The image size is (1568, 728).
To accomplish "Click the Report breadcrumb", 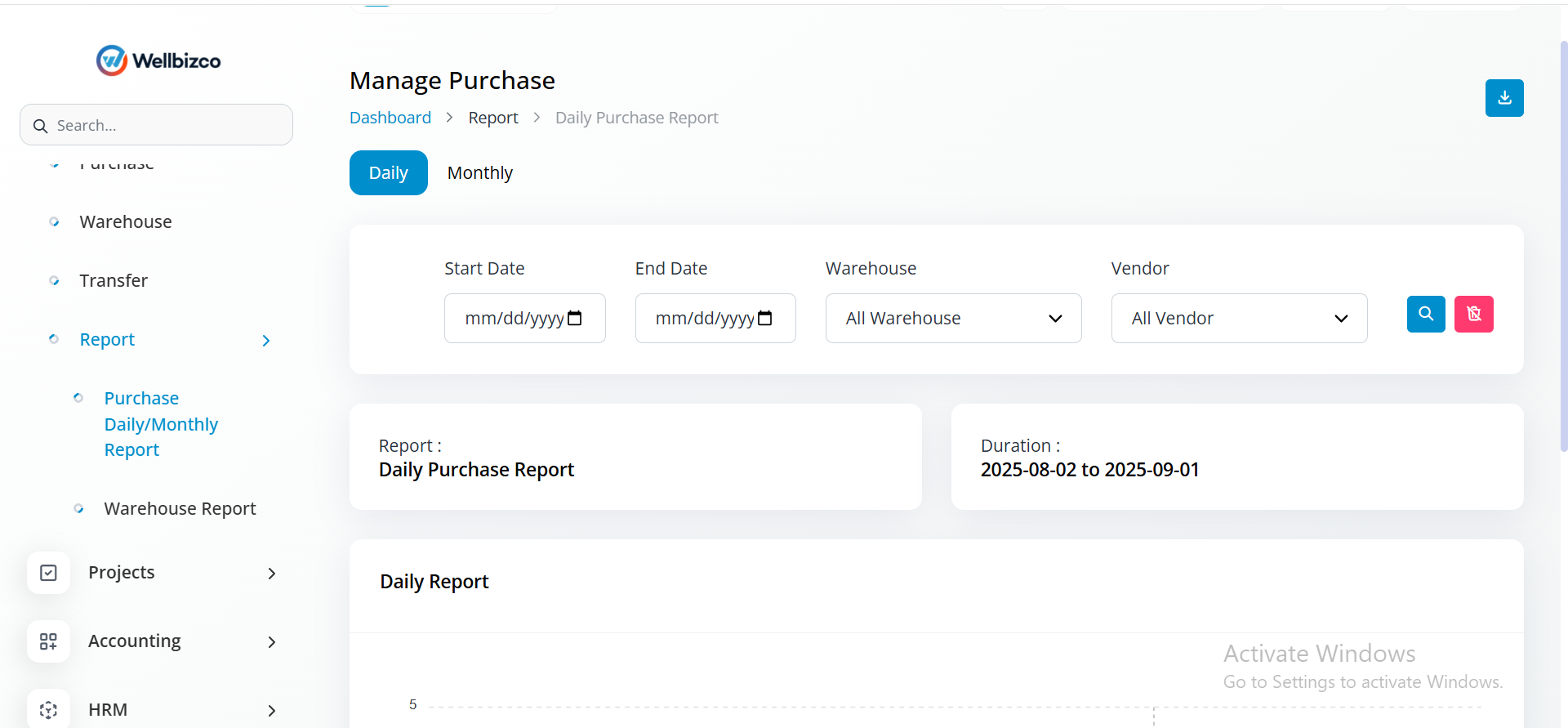I will tap(493, 118).
